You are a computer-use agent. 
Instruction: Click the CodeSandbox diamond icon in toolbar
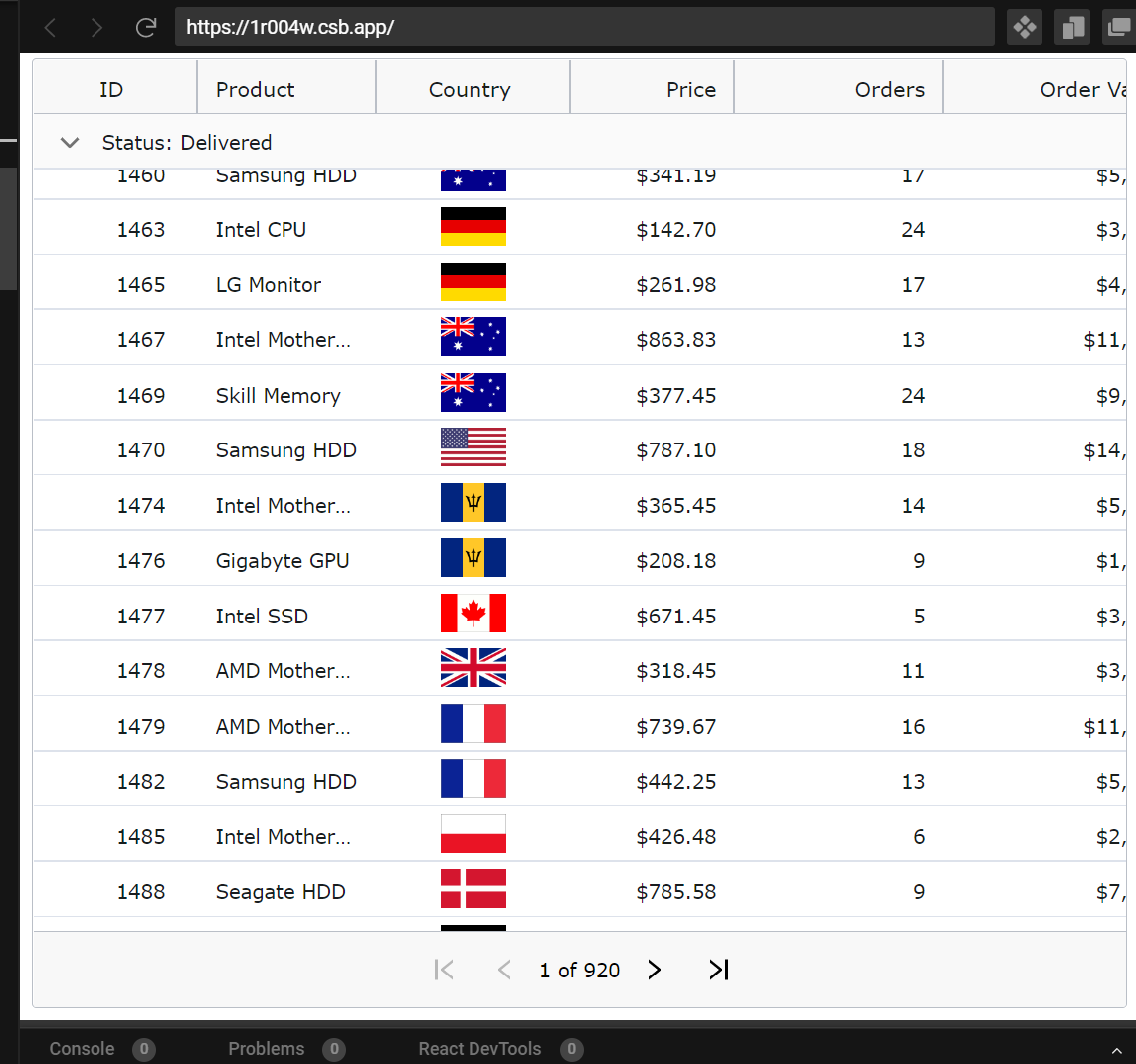tap(1025, 28)
